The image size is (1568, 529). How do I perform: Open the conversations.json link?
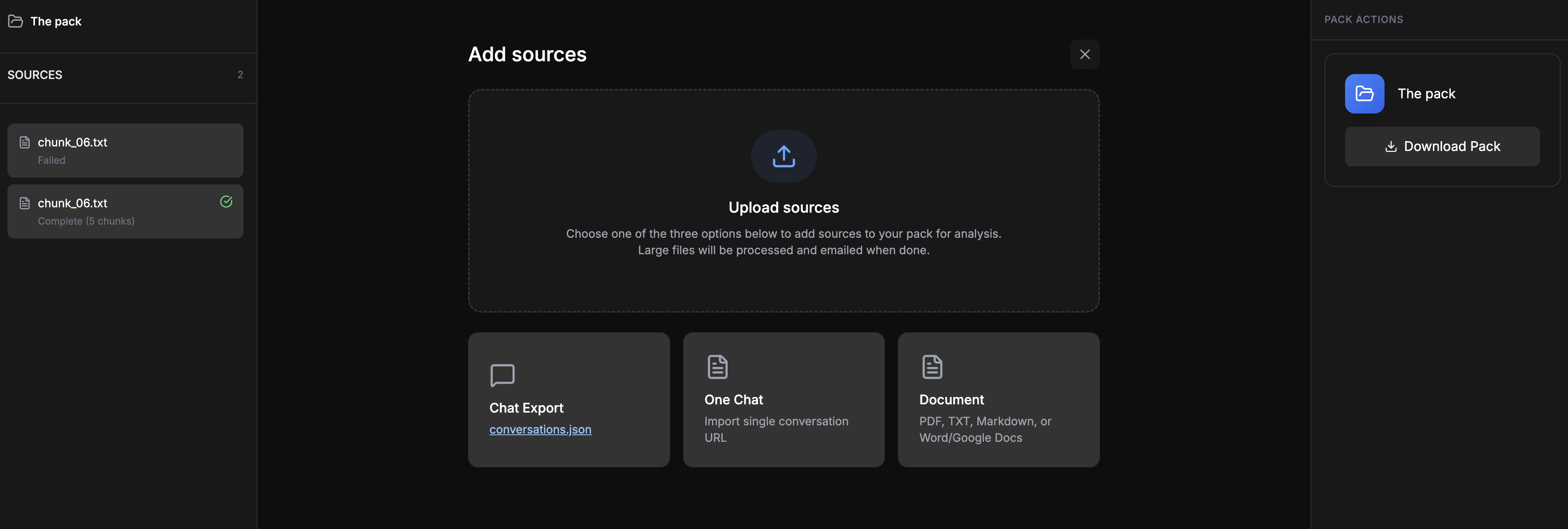540,429
